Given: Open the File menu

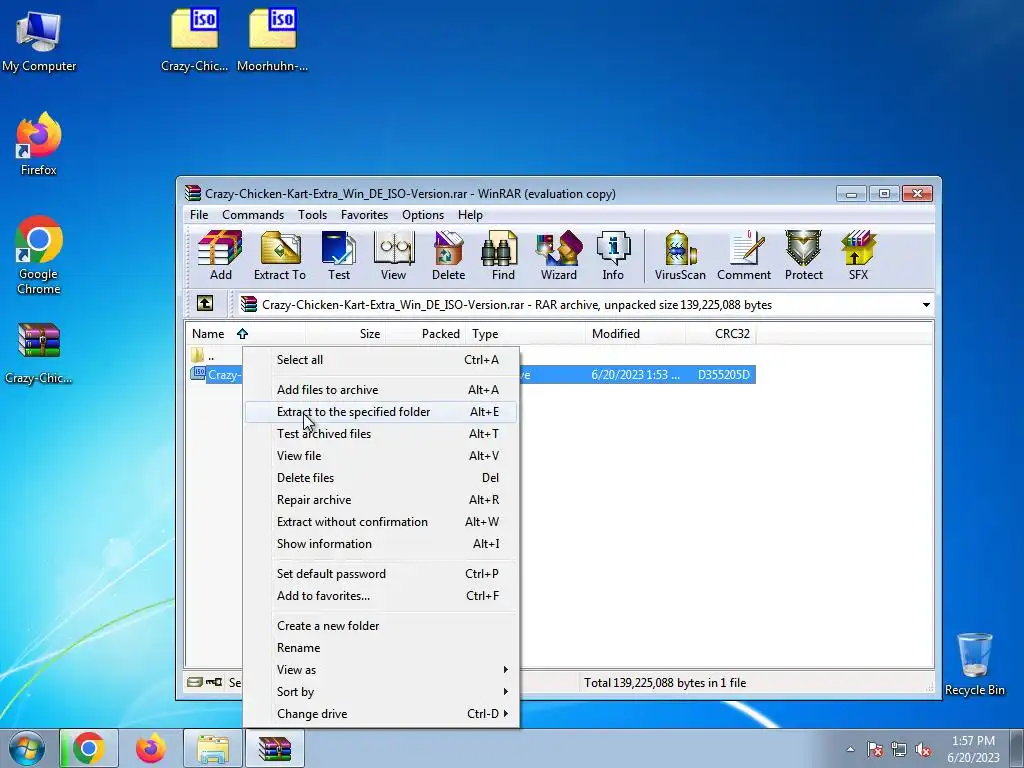Looking at the screenshot, I should point(199,215).
